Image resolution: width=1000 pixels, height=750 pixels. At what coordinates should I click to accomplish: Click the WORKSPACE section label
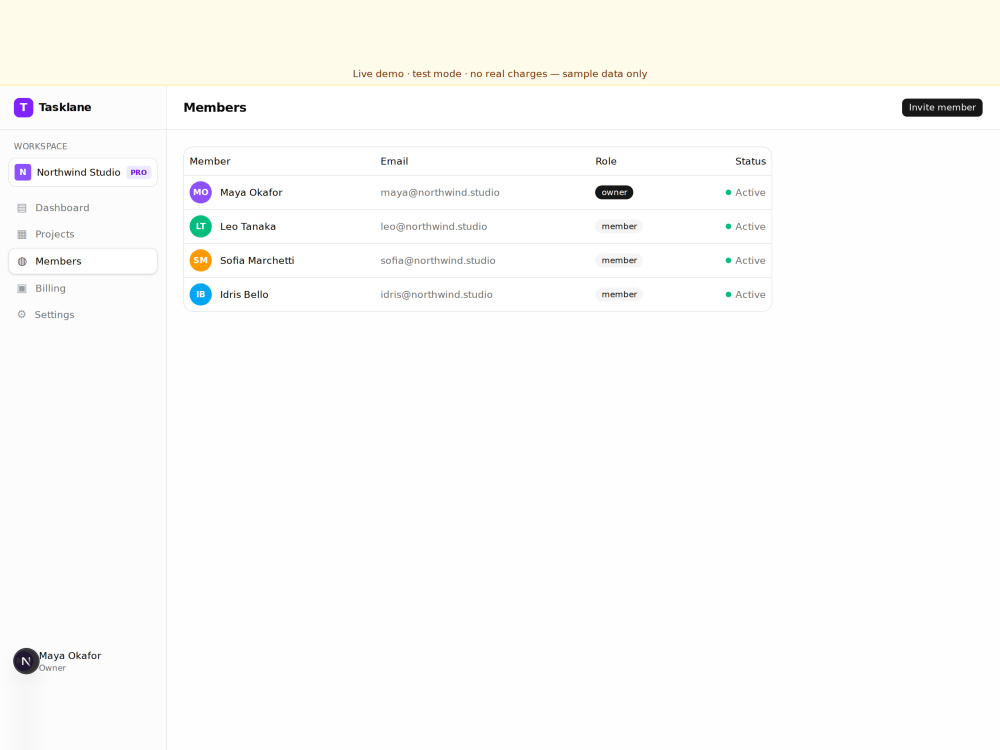point(41,146)
